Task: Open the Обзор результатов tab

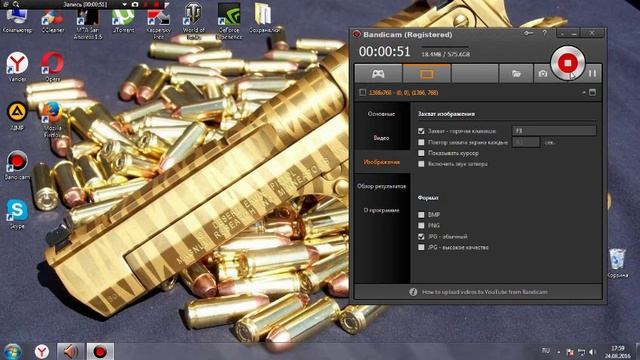Action: [381, 186]
